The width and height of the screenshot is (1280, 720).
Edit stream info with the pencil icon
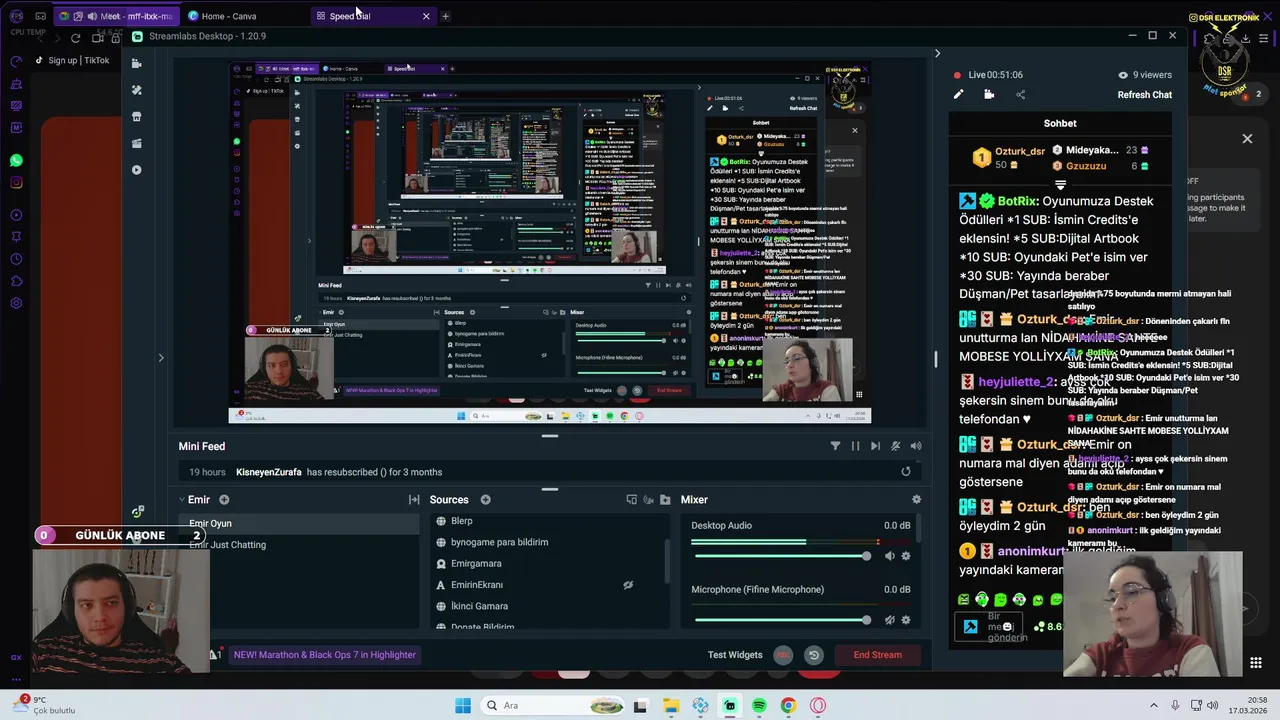[x=958, y=95]
